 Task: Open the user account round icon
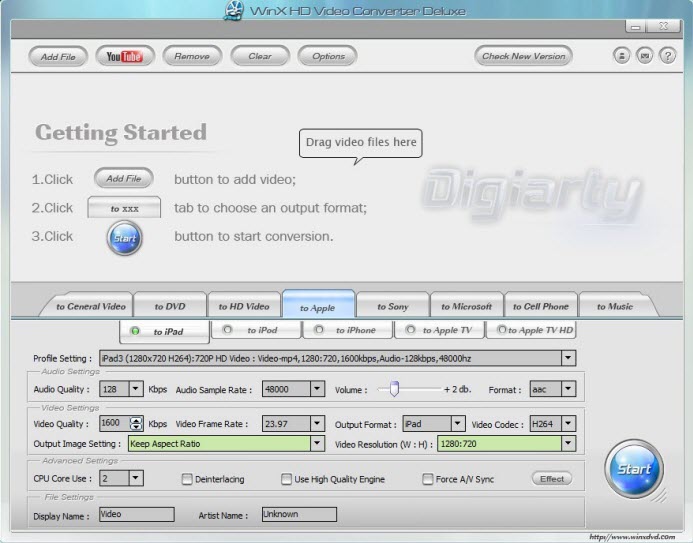tap(621, 56)
